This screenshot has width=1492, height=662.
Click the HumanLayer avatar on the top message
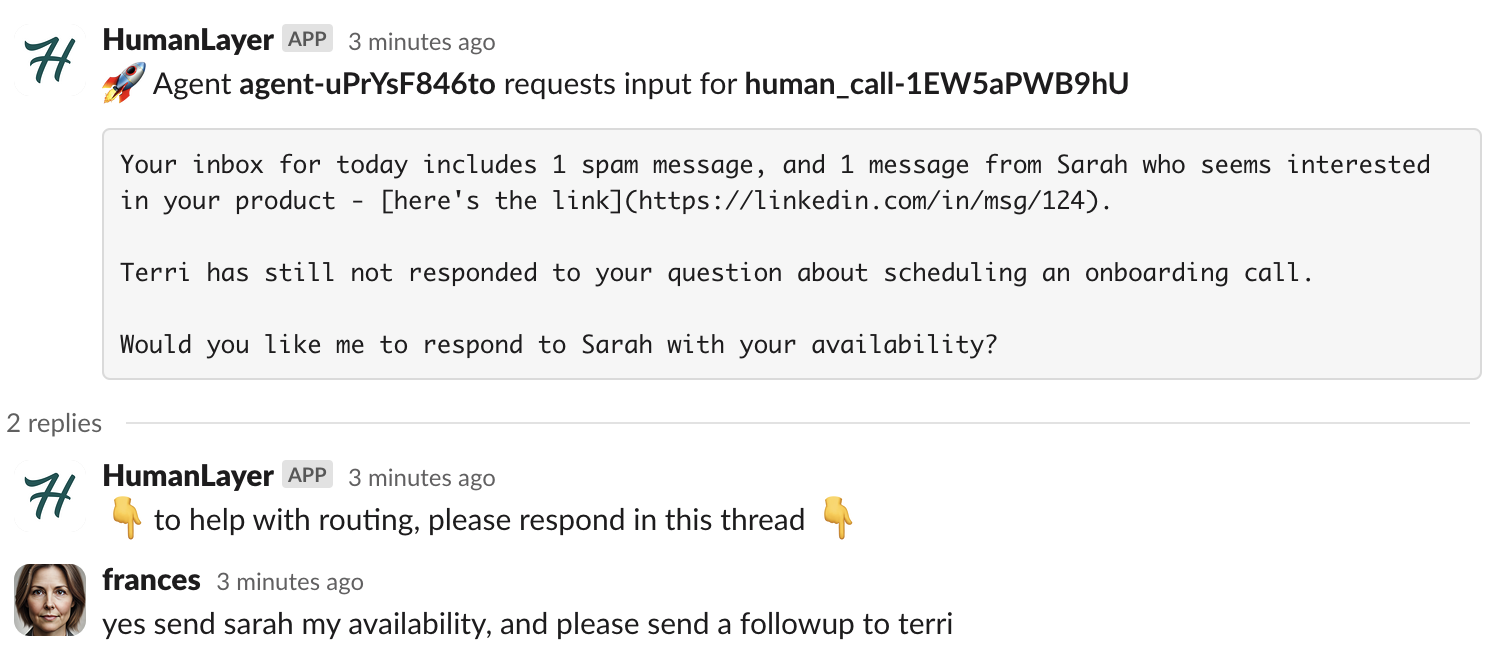click(50, 61)
